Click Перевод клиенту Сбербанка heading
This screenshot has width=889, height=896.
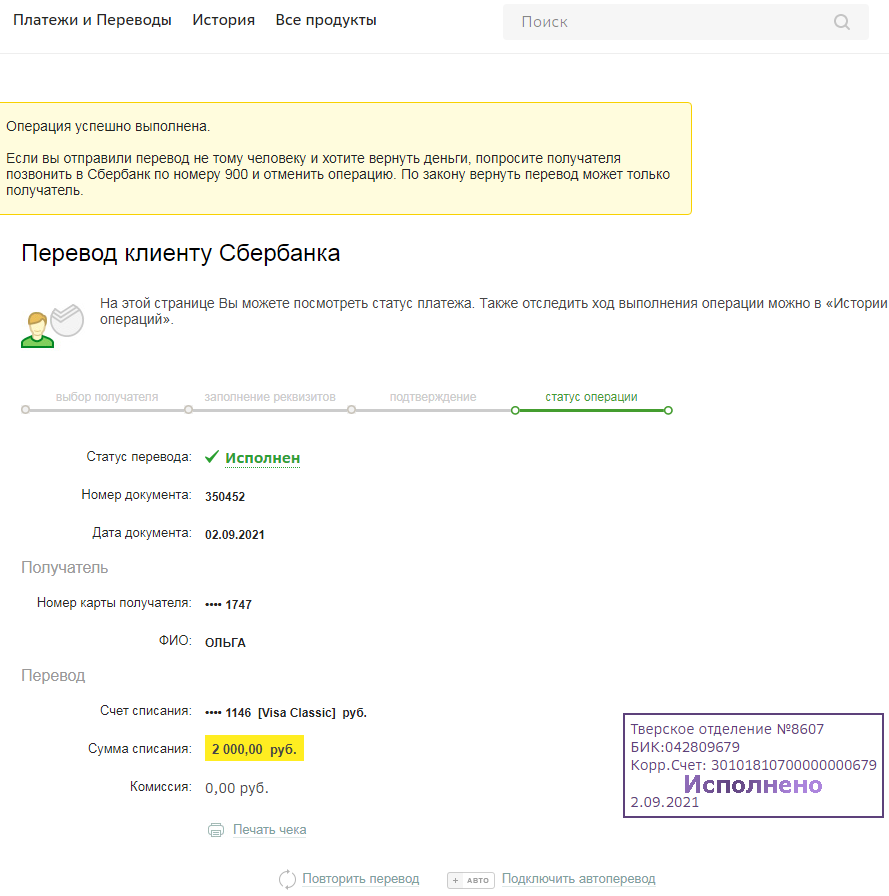pos(181,253)
